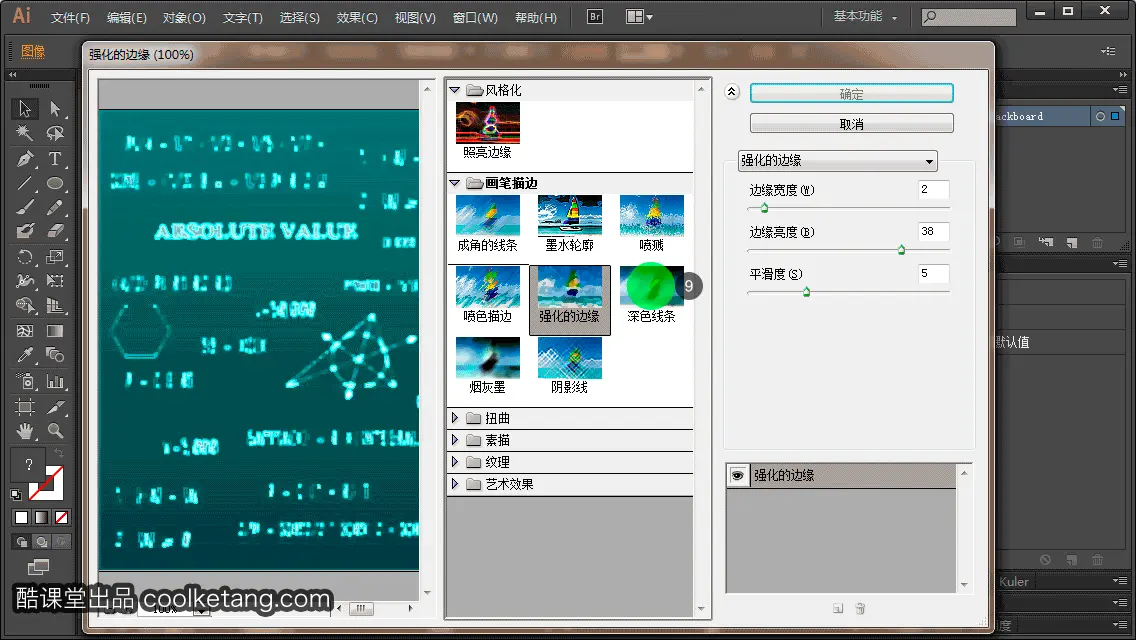Select the Selection tool arrow
This screenshot has height=640, width=1136.
(25, 109)
